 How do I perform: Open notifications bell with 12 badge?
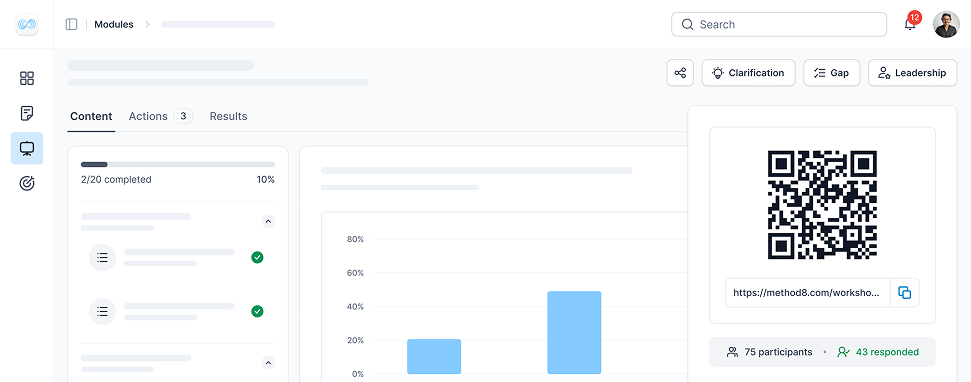point(910,24)
